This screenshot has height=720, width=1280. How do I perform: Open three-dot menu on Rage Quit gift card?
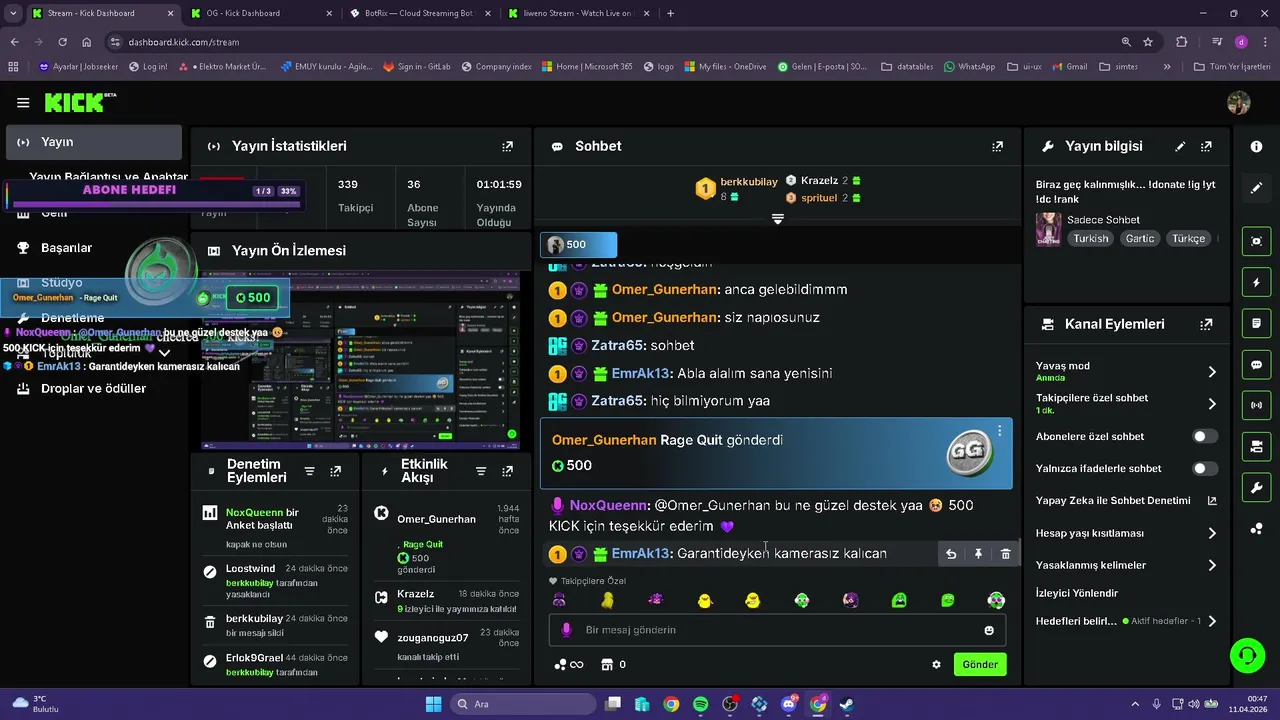tap(999, 431)
